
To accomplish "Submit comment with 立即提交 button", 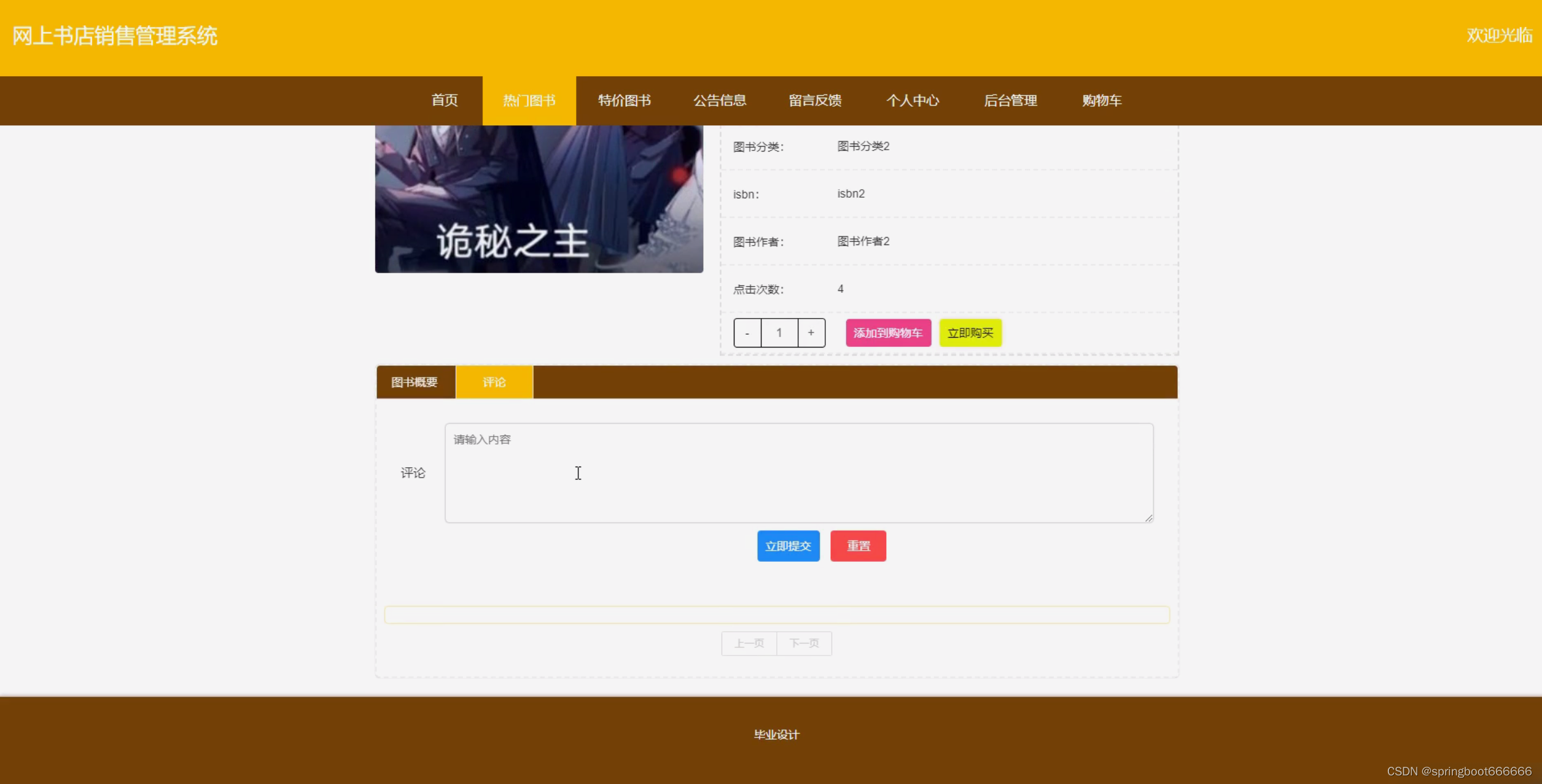I will (x=788, y=546).
